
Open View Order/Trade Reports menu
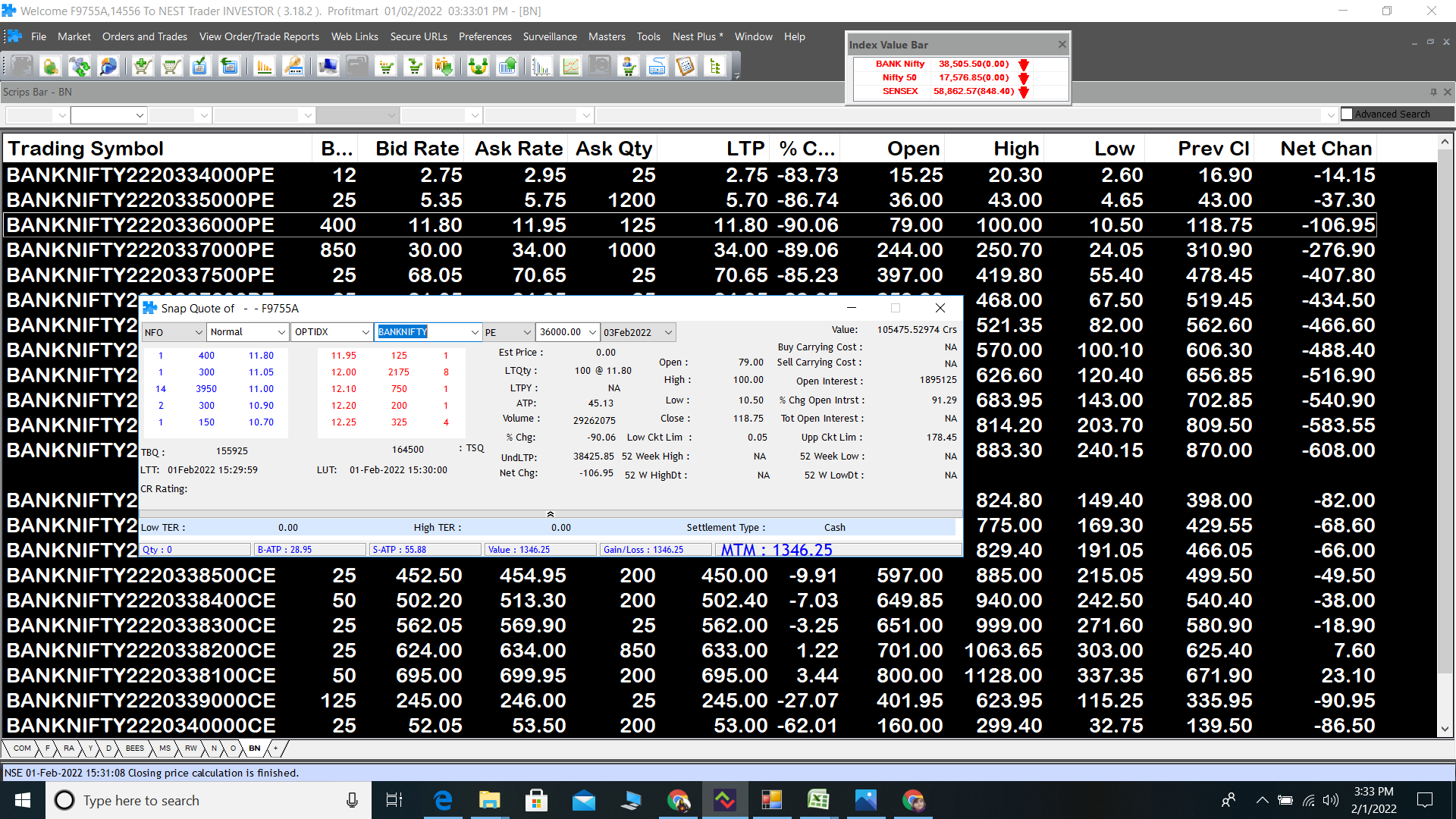(259, 36)
